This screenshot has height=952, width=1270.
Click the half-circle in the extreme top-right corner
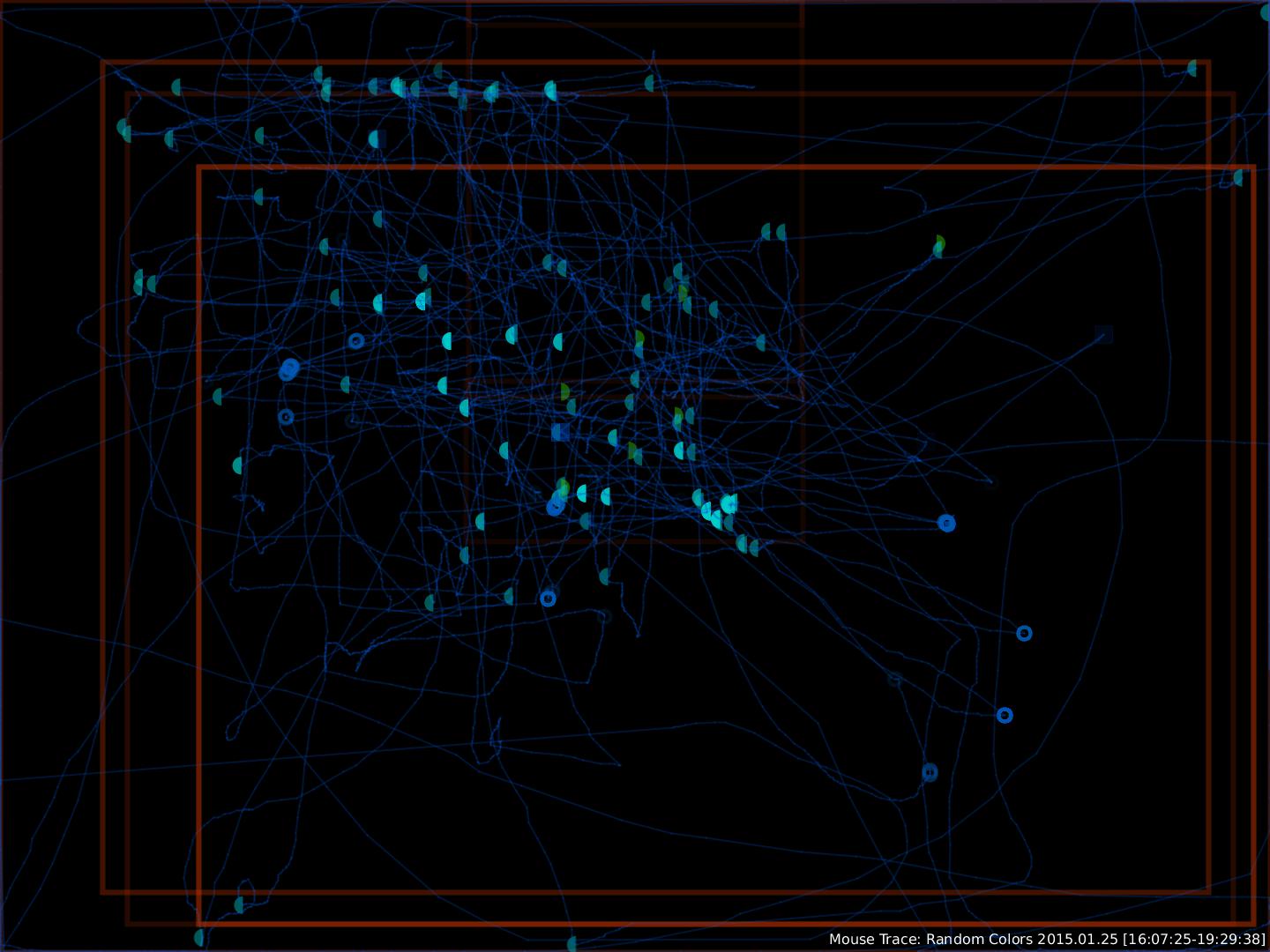point(1265,12)
